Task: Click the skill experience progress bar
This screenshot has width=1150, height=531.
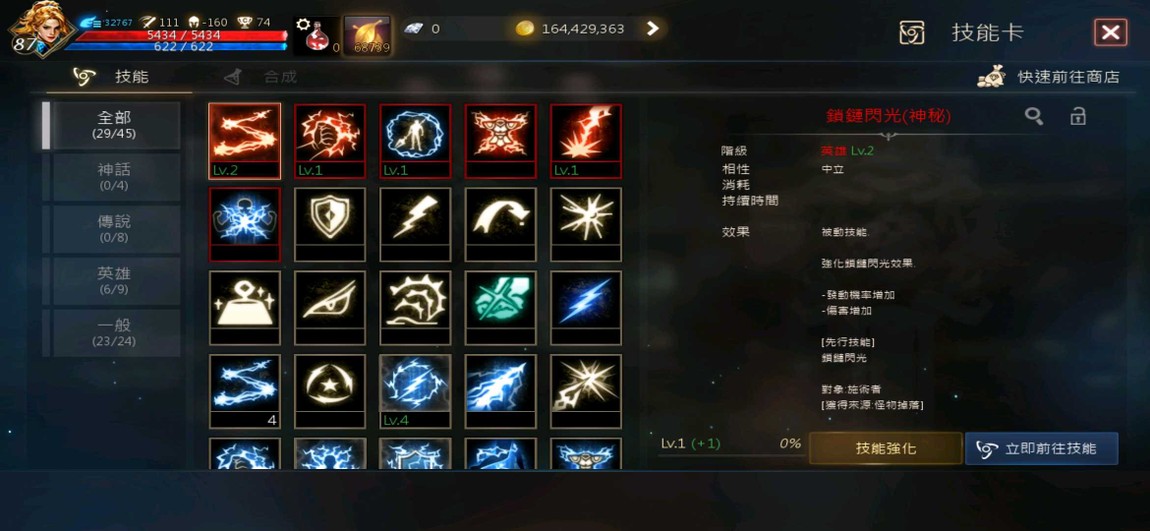Action: [730, 455]
